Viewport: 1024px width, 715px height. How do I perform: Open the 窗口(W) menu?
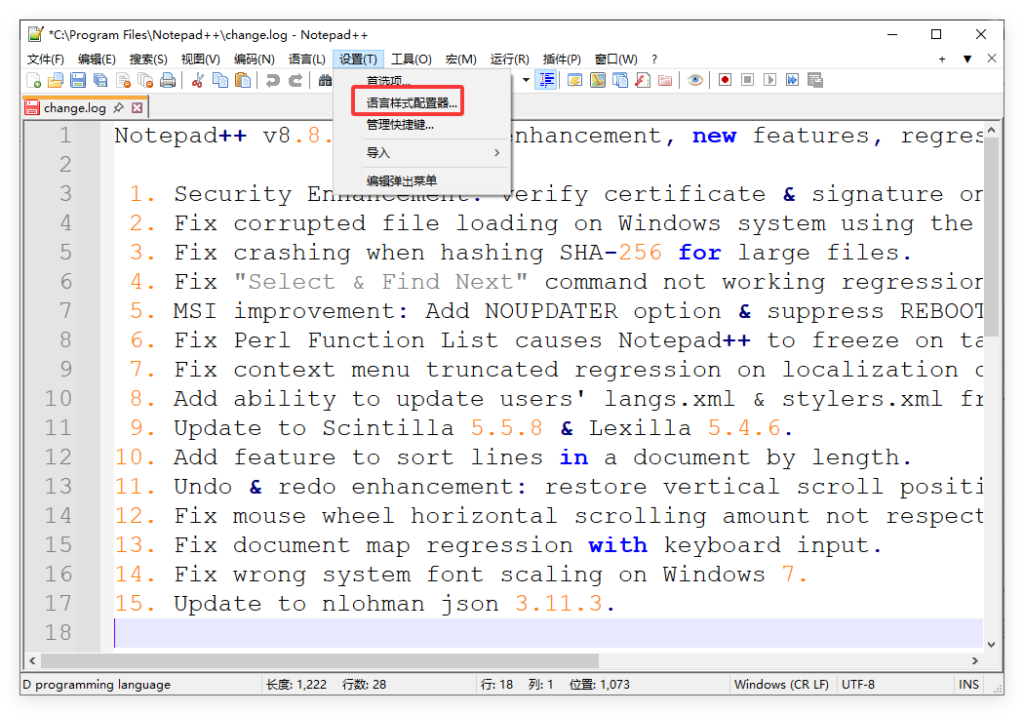click(616, 59)
